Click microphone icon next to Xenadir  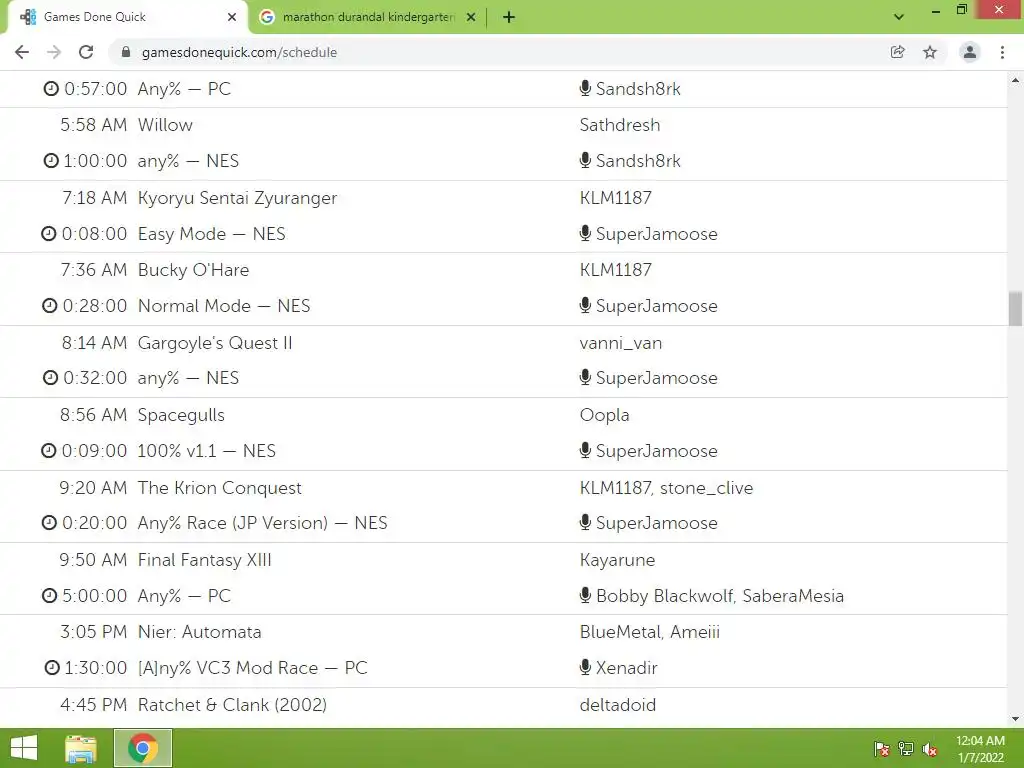click(x=585, y=667)
